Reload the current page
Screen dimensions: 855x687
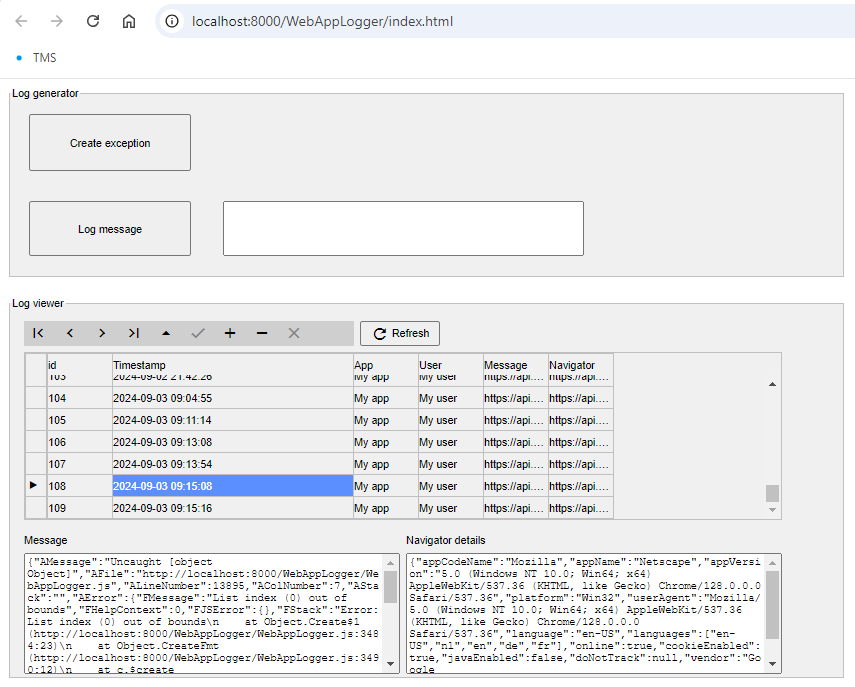pos(93,21)
